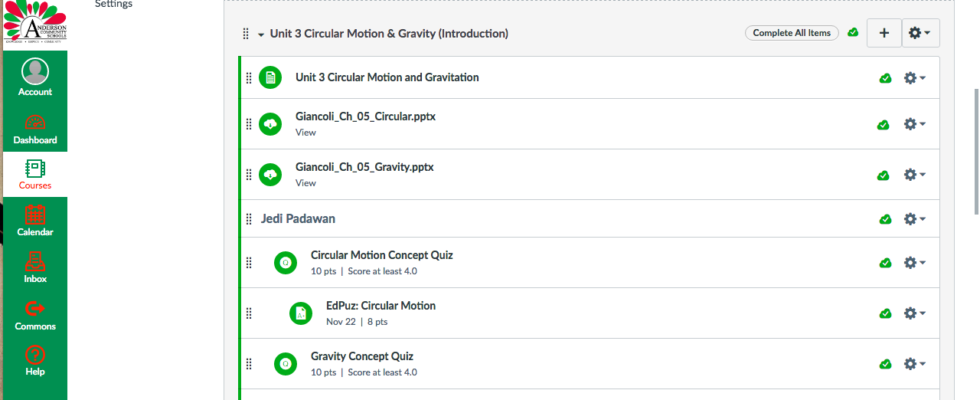Click the Account avatar icon
The height and width of the screenshot is (400, 980).
point(35,72)
